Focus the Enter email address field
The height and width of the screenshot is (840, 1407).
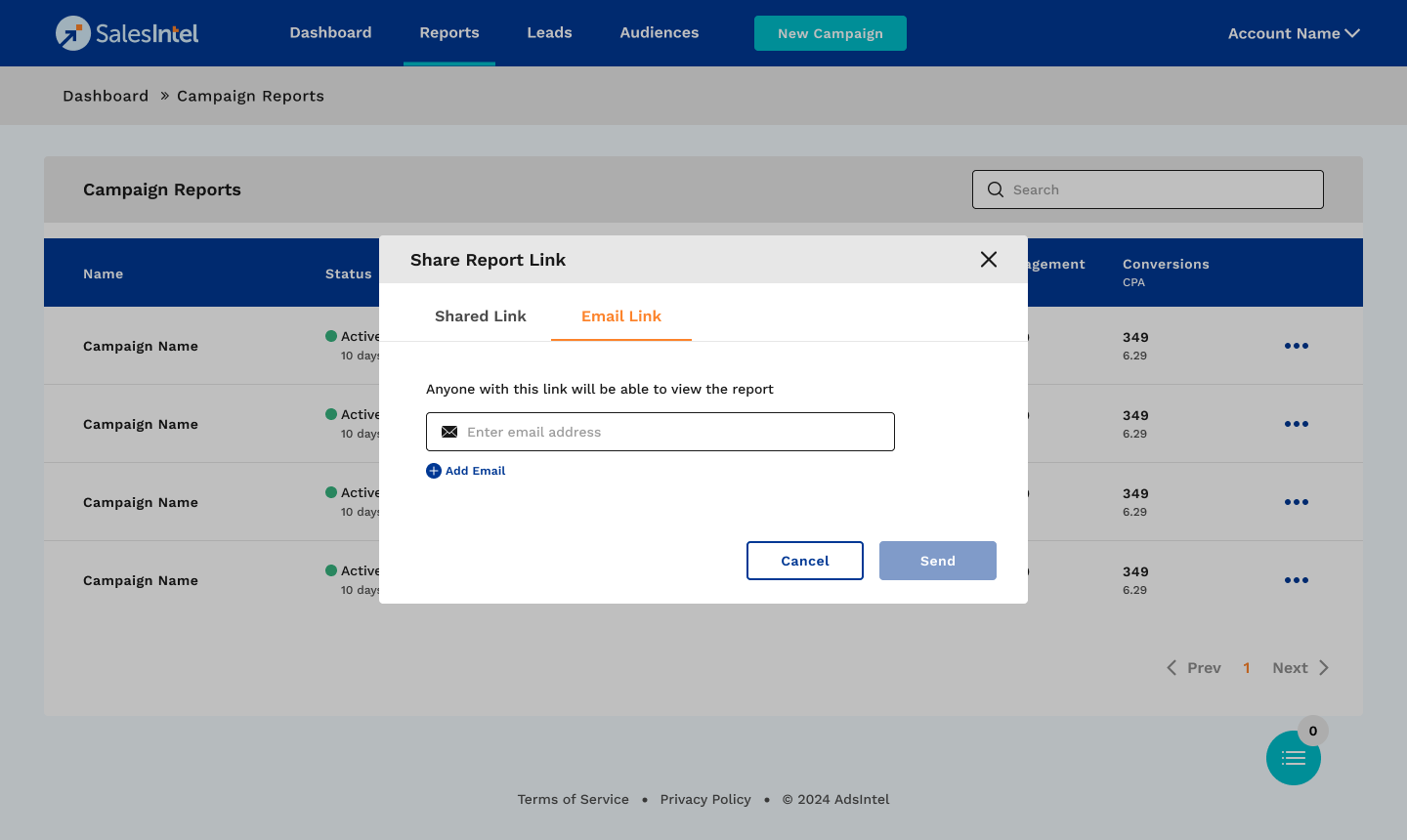pyautogui.click(x=674, y=432)
